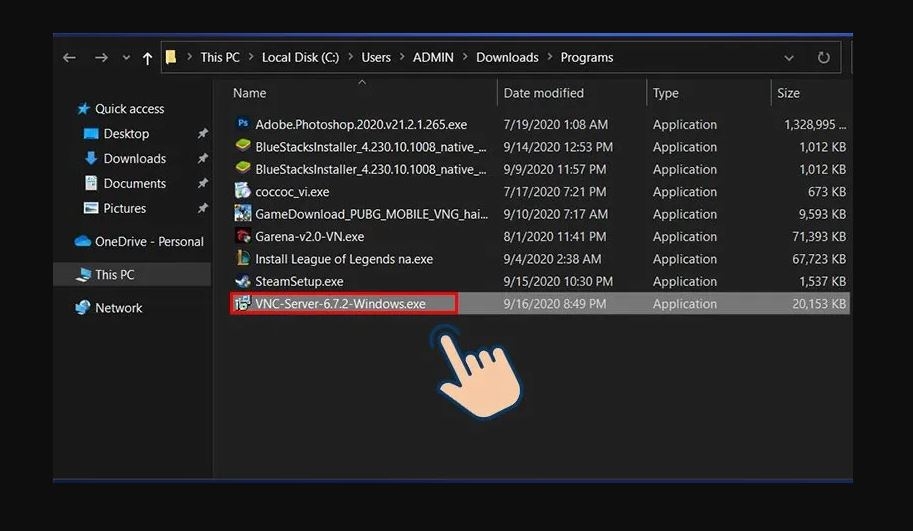Click the Quick access star icon
913x531 pixels.
coord(83,108)
